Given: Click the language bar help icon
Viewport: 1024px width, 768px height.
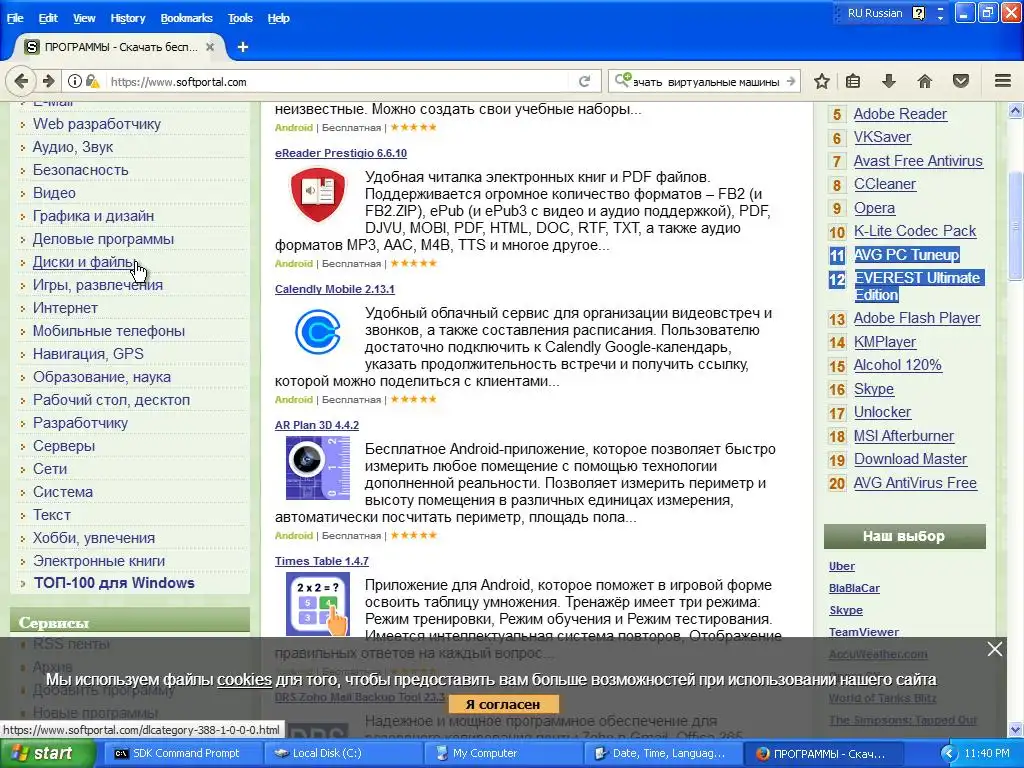Looking at the screenshot, I should 919,13.
